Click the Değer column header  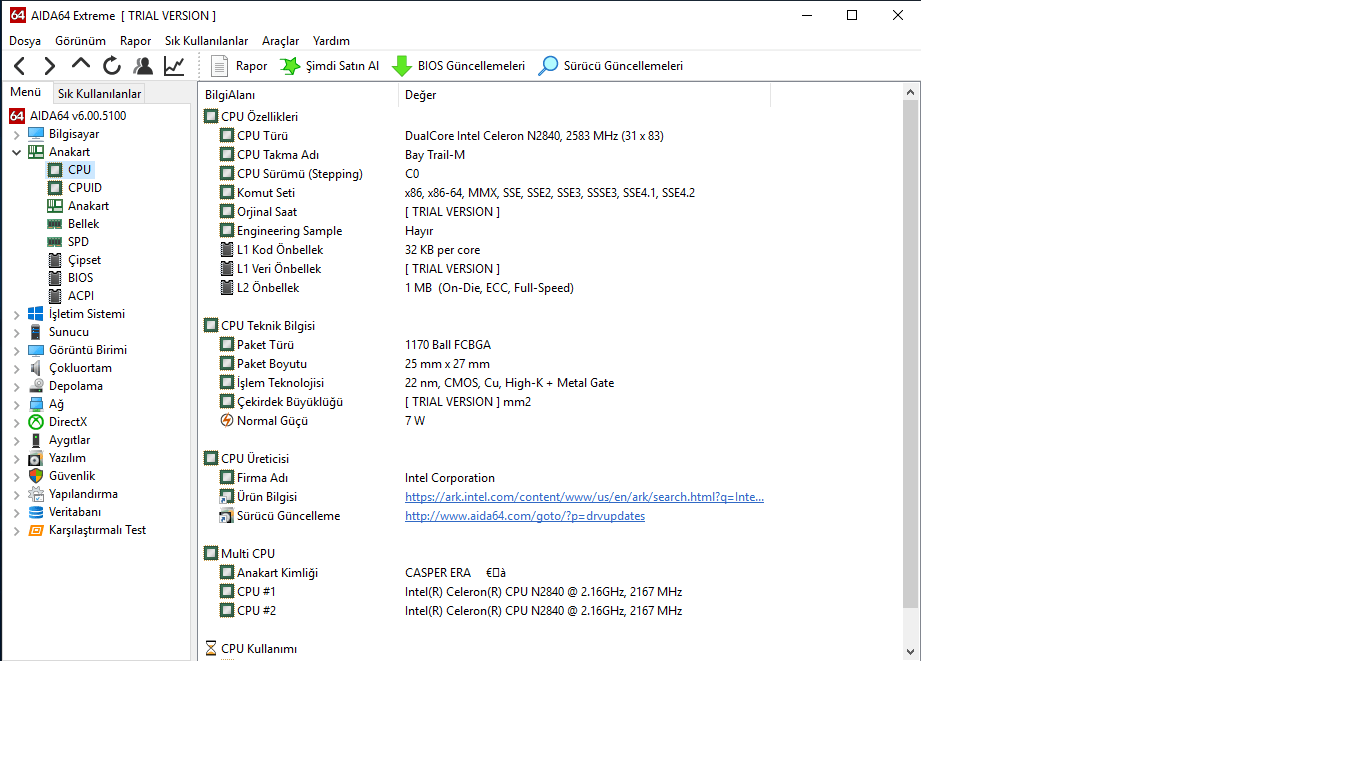coord(585,95)
